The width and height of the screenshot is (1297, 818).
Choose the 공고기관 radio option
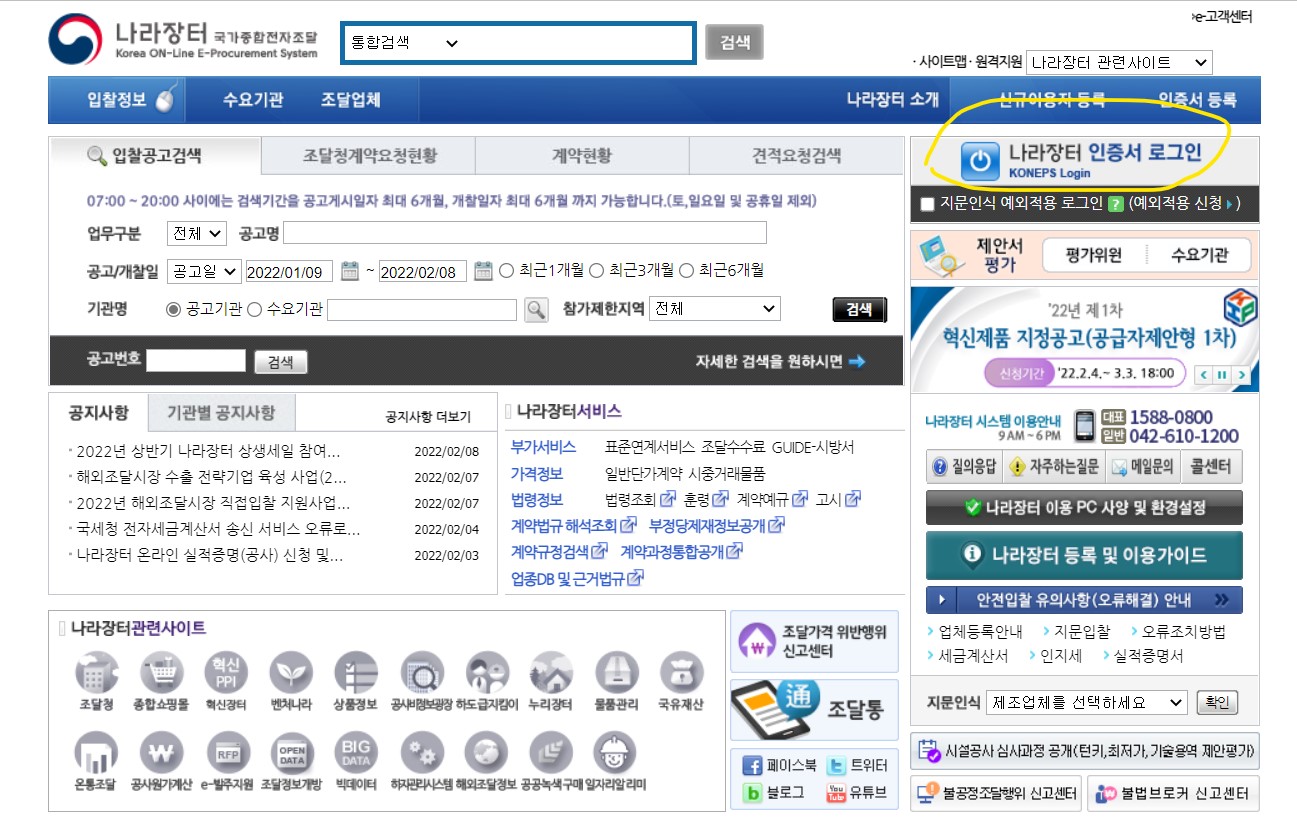(174, 309)
